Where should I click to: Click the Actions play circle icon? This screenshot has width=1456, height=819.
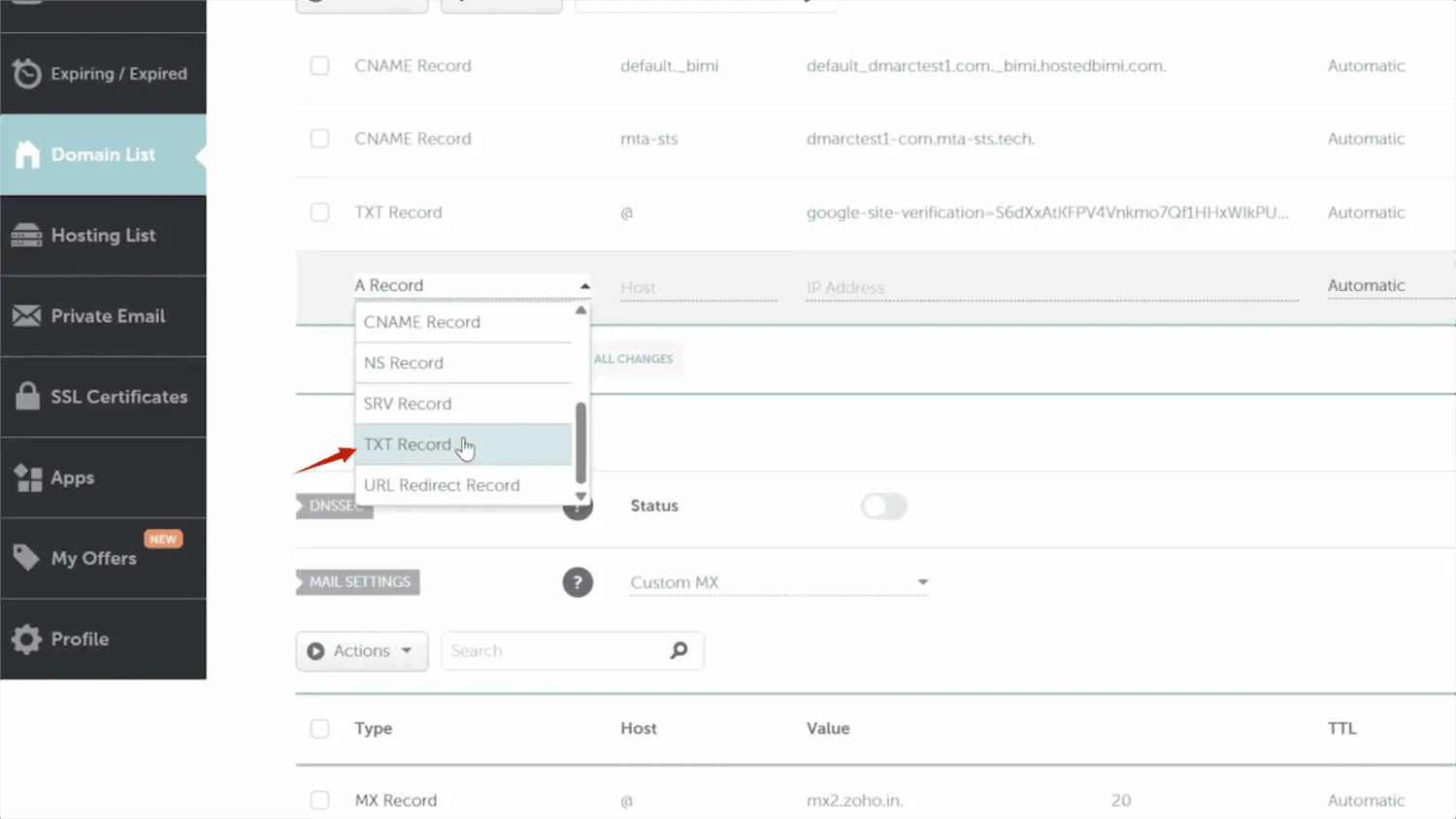point(315,651)
